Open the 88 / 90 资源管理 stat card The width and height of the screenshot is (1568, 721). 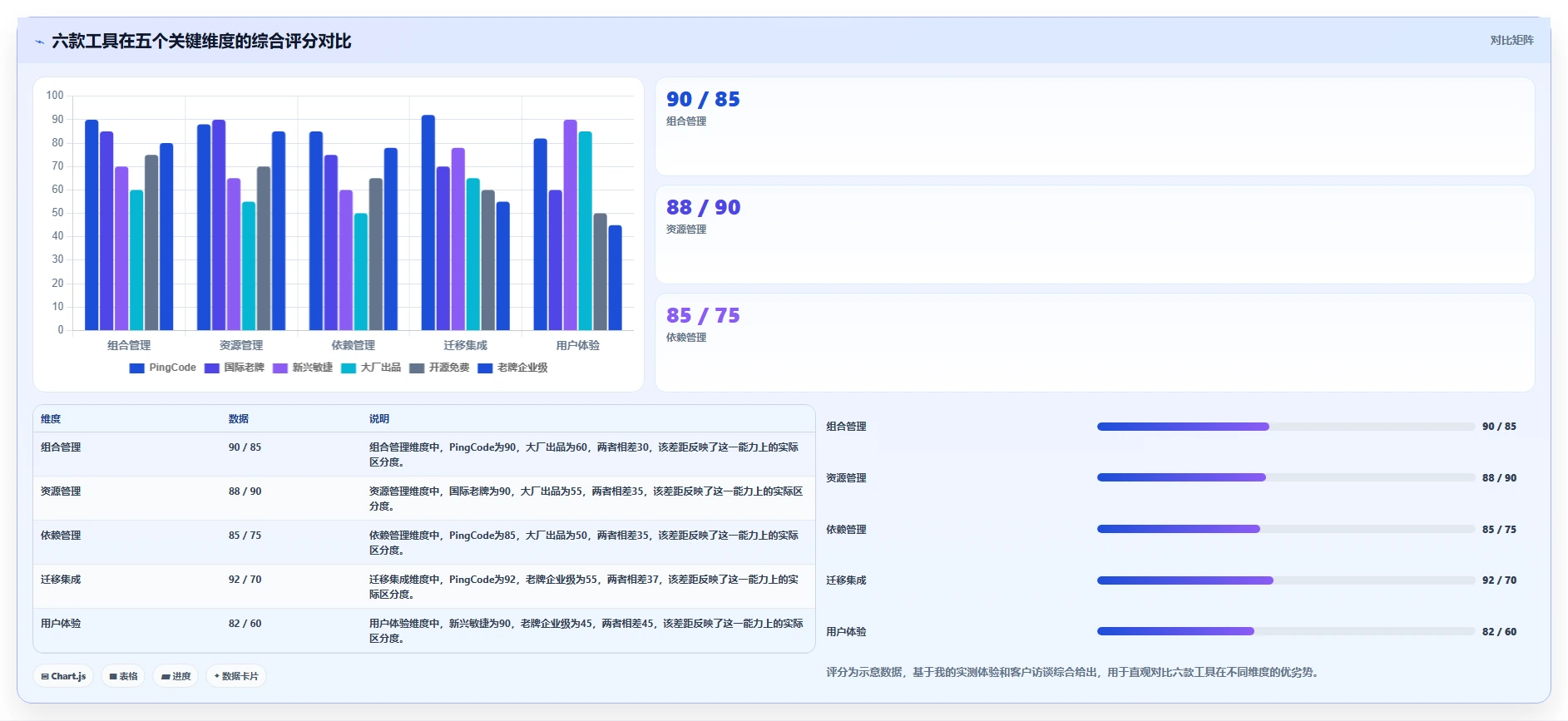tap(1095, 235)
